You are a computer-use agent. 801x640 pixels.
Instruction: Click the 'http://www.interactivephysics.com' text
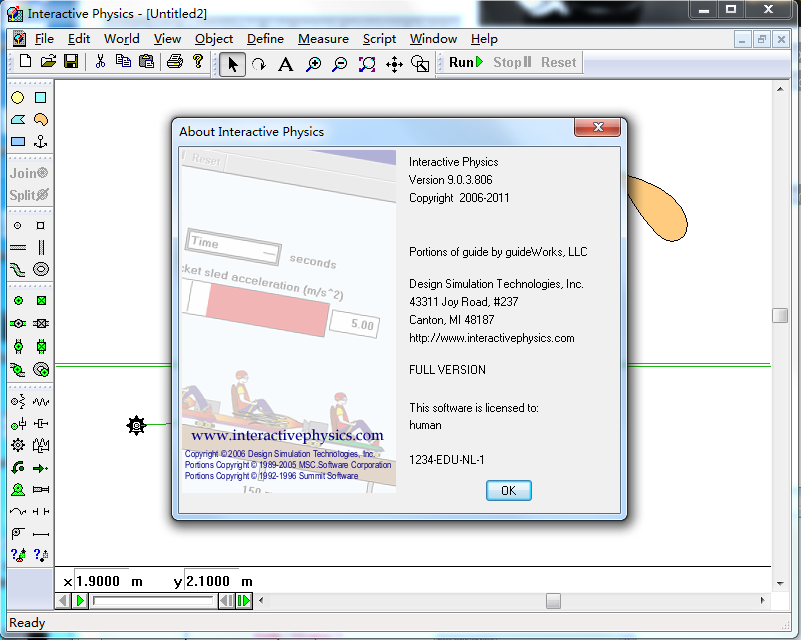tap(491, 338)
